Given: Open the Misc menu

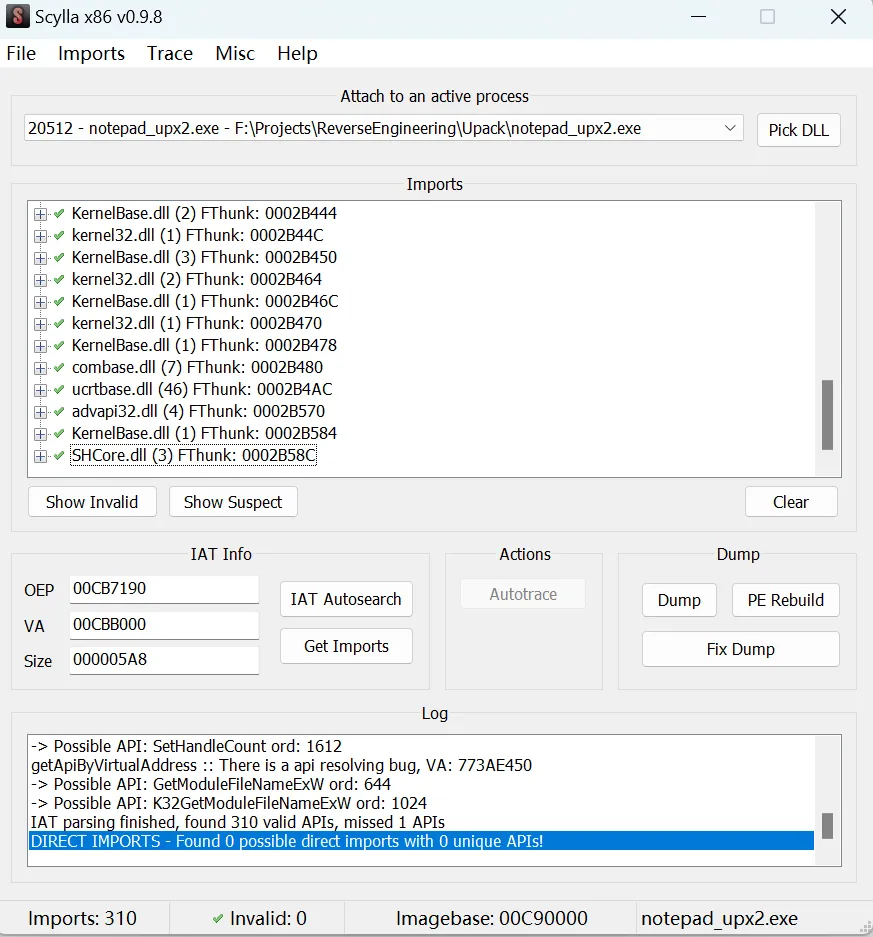Looking at the screenshot, I should click(235, 54).
